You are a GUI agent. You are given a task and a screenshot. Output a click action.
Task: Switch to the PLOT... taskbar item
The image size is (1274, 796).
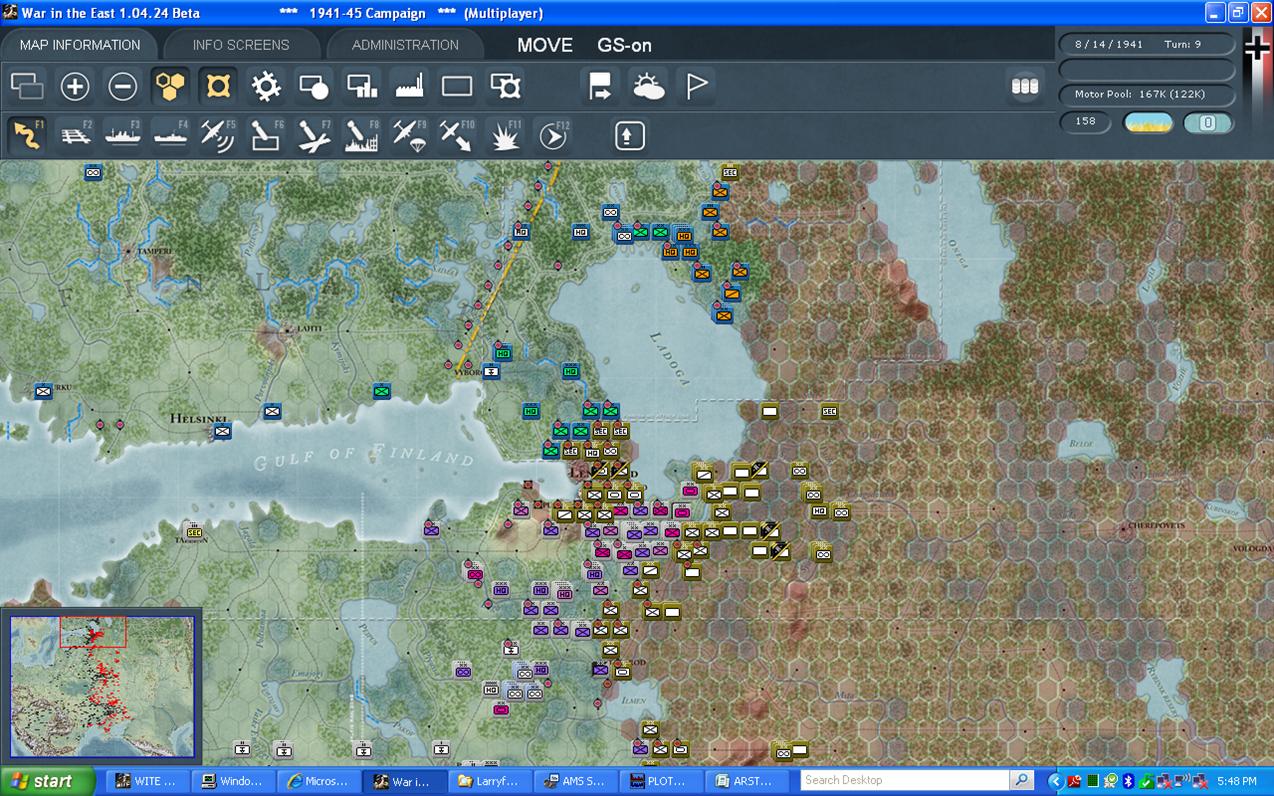(661, 781)
